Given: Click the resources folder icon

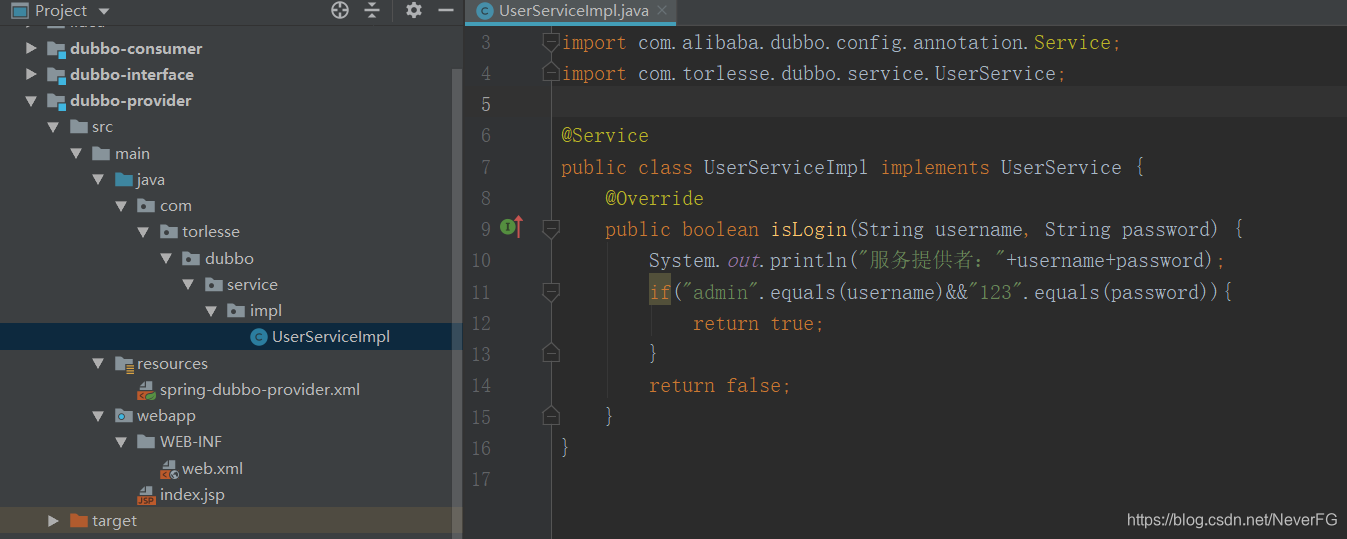Looking at the screenshot, I should [x=123, y=364].
